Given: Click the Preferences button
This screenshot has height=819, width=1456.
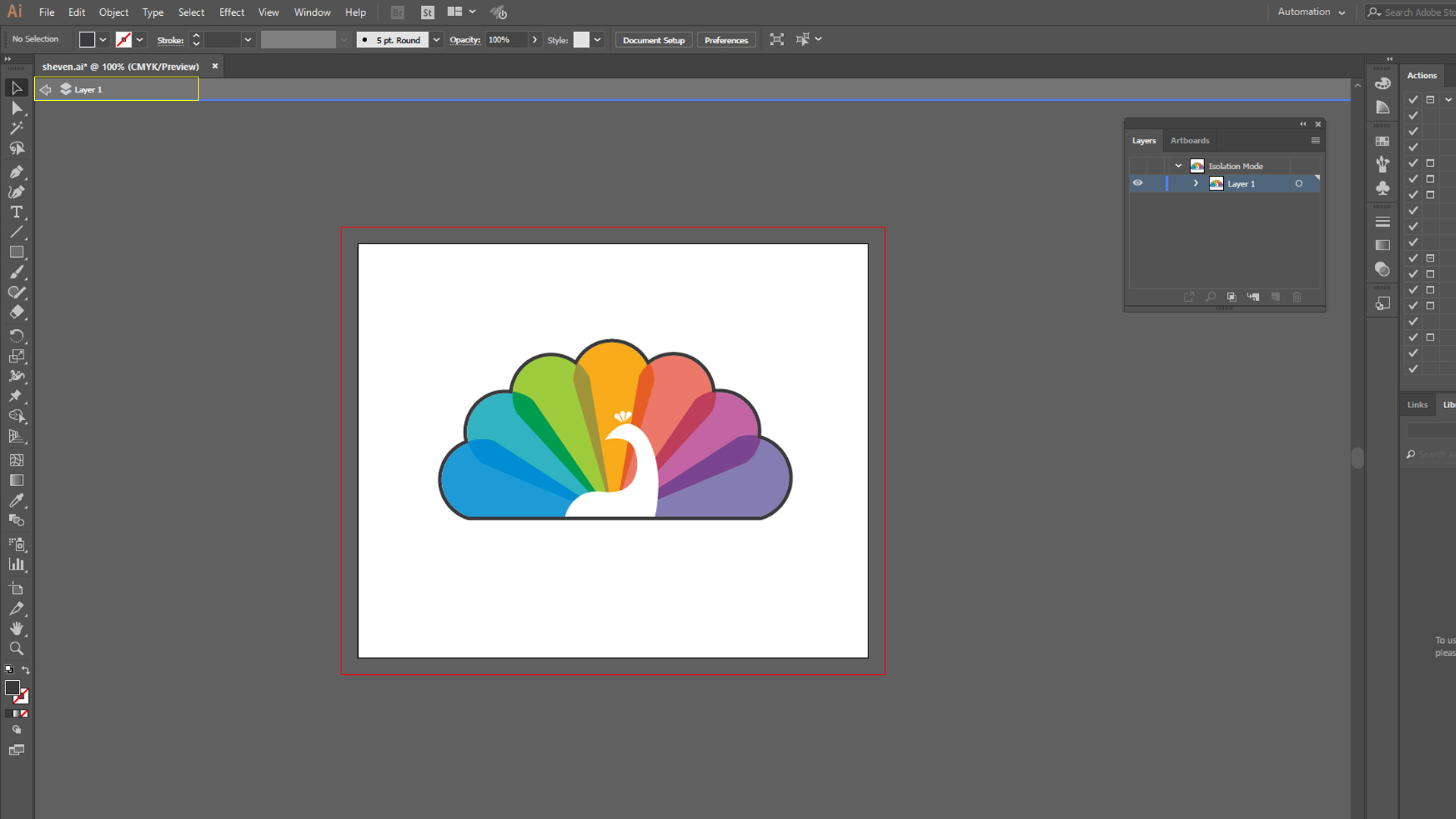Looking at the screenshot, I should pos(726,40).
